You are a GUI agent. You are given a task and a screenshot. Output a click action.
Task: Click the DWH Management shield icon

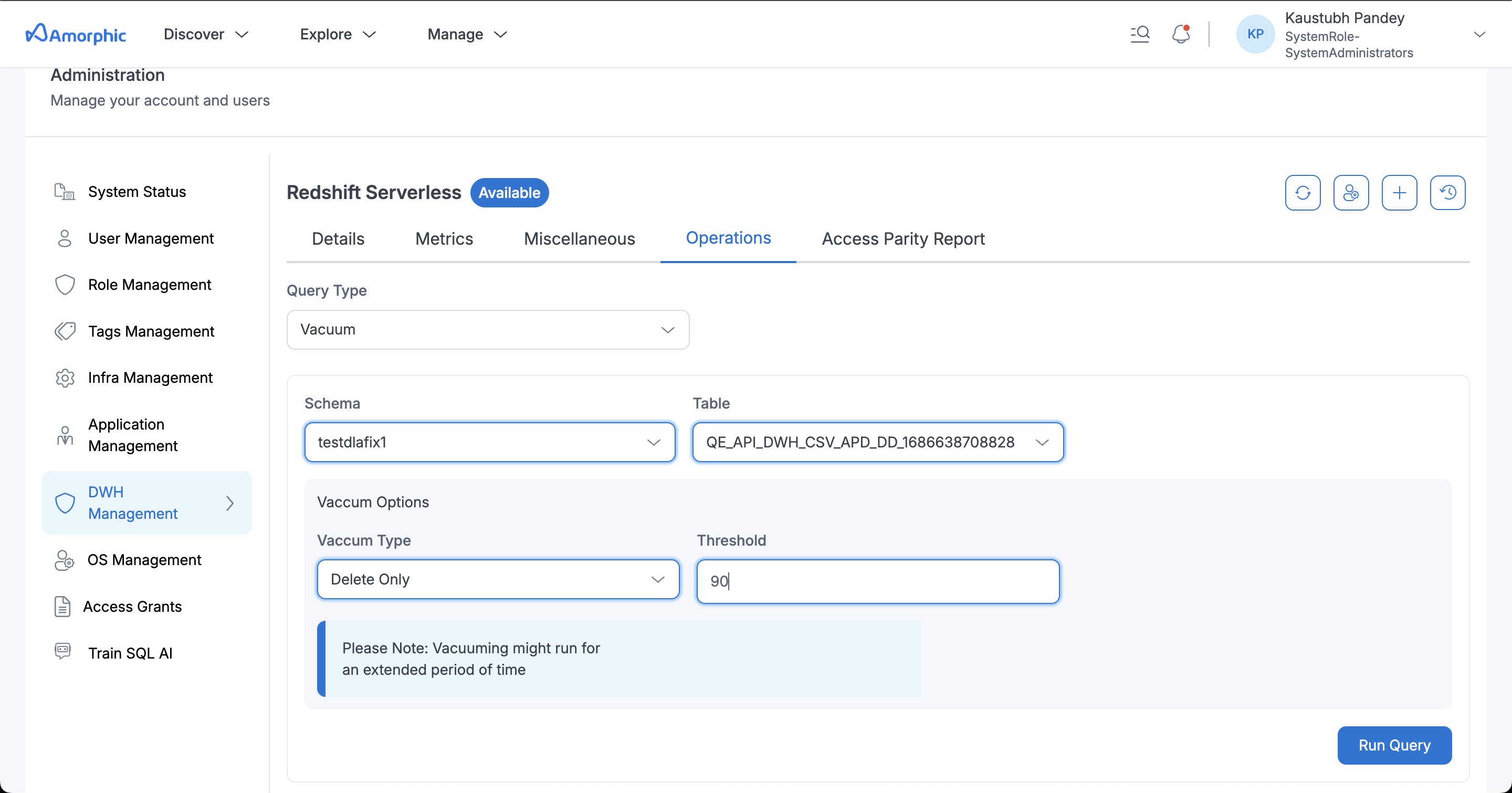coord(65,503)
